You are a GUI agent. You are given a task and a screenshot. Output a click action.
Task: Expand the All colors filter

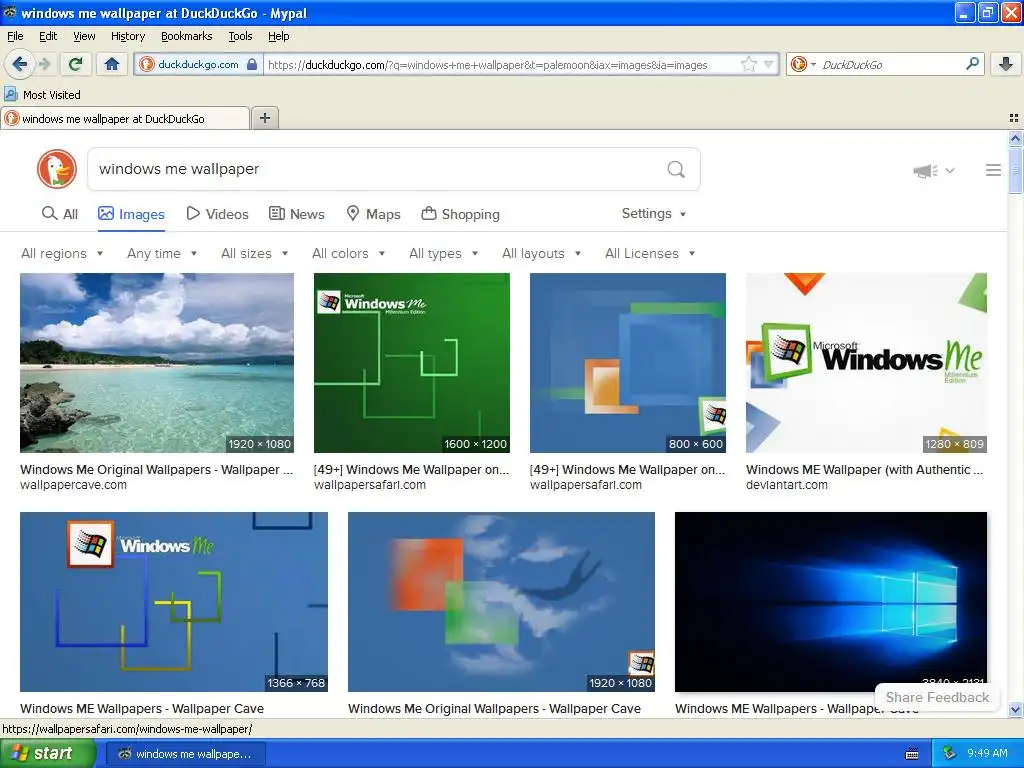[348, 253]
